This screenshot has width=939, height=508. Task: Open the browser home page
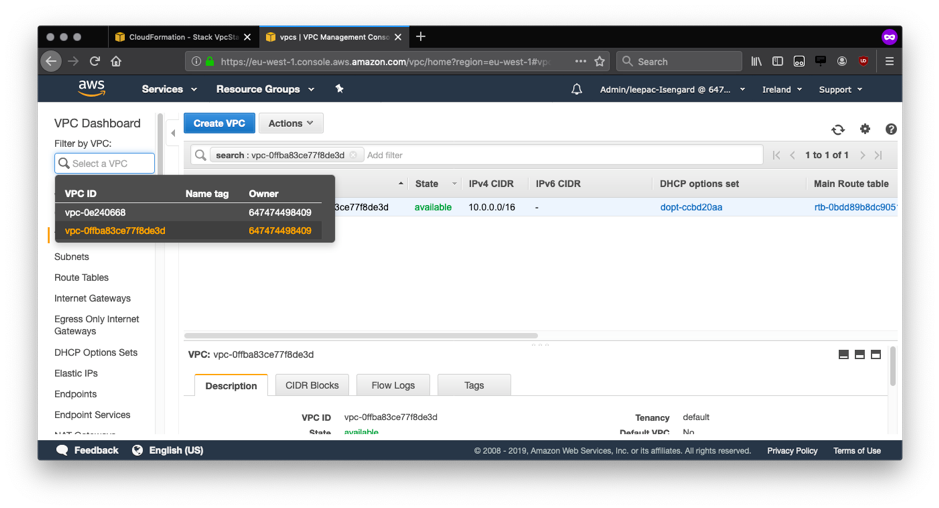click(x=116, y=61)
